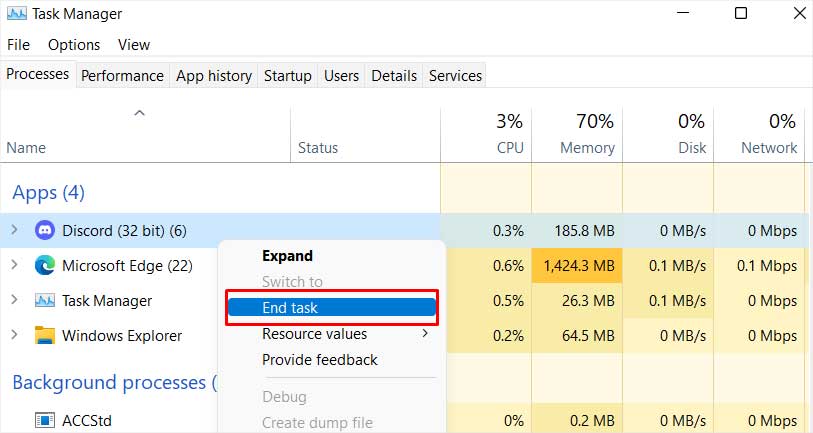This screenshot has width=813, height=433.
Task: Select End task in context menu
Action: tap(332, 308)
